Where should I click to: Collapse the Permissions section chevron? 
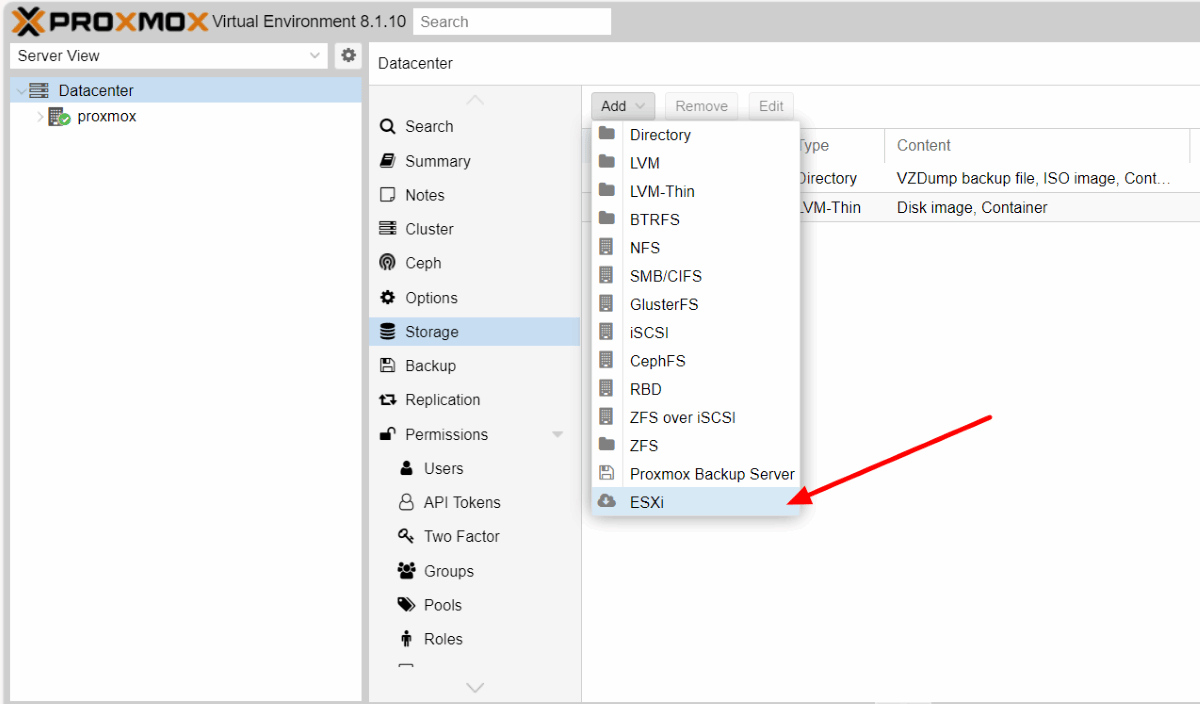(558, 434)
